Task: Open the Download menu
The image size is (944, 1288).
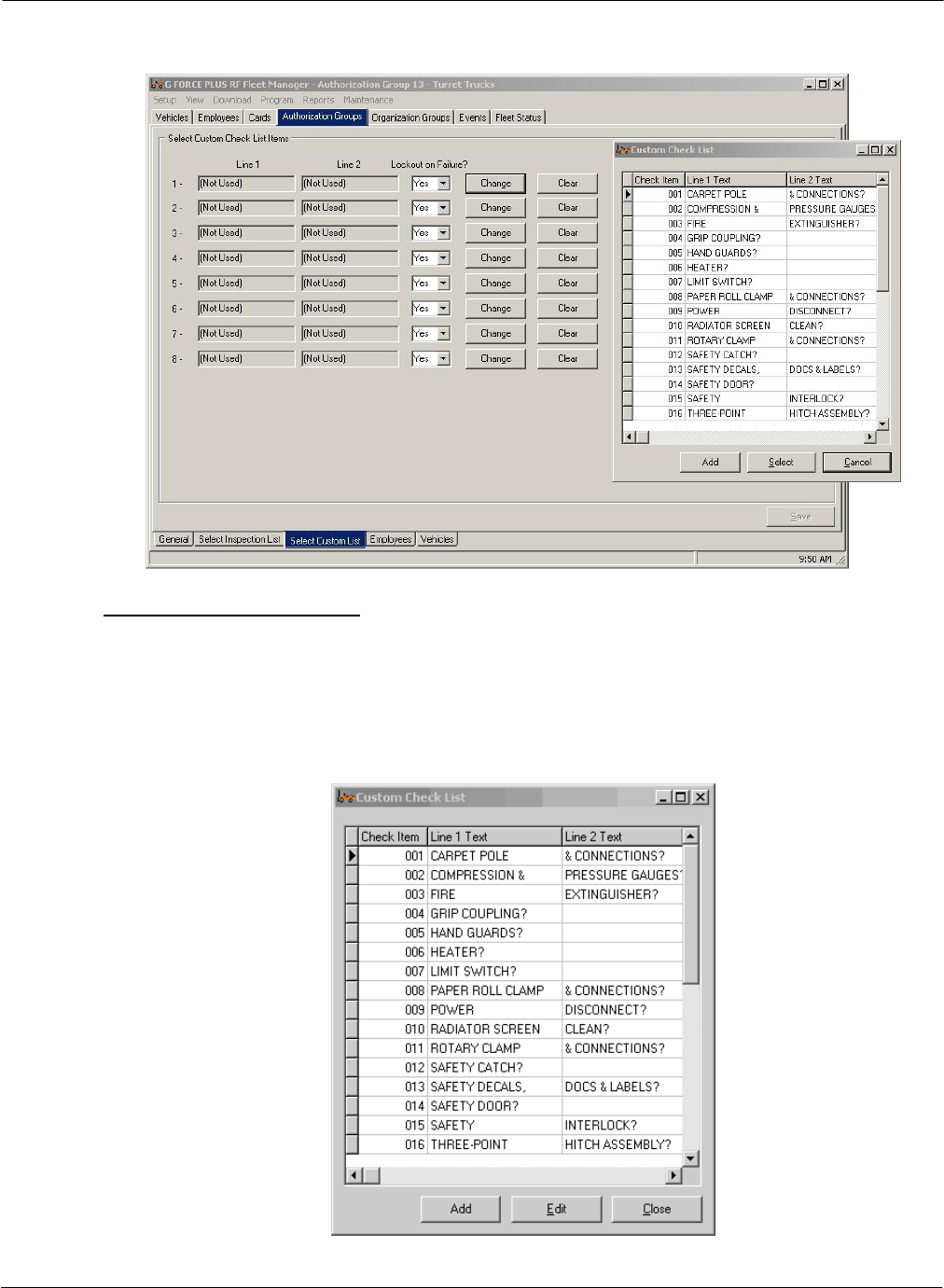Action: coord(231,100)
